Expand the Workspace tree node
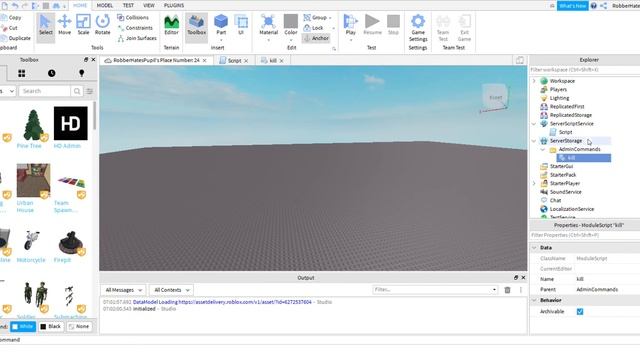Image resolution: width=640 pixels, height=360 pixels. (x=534, y=81)
